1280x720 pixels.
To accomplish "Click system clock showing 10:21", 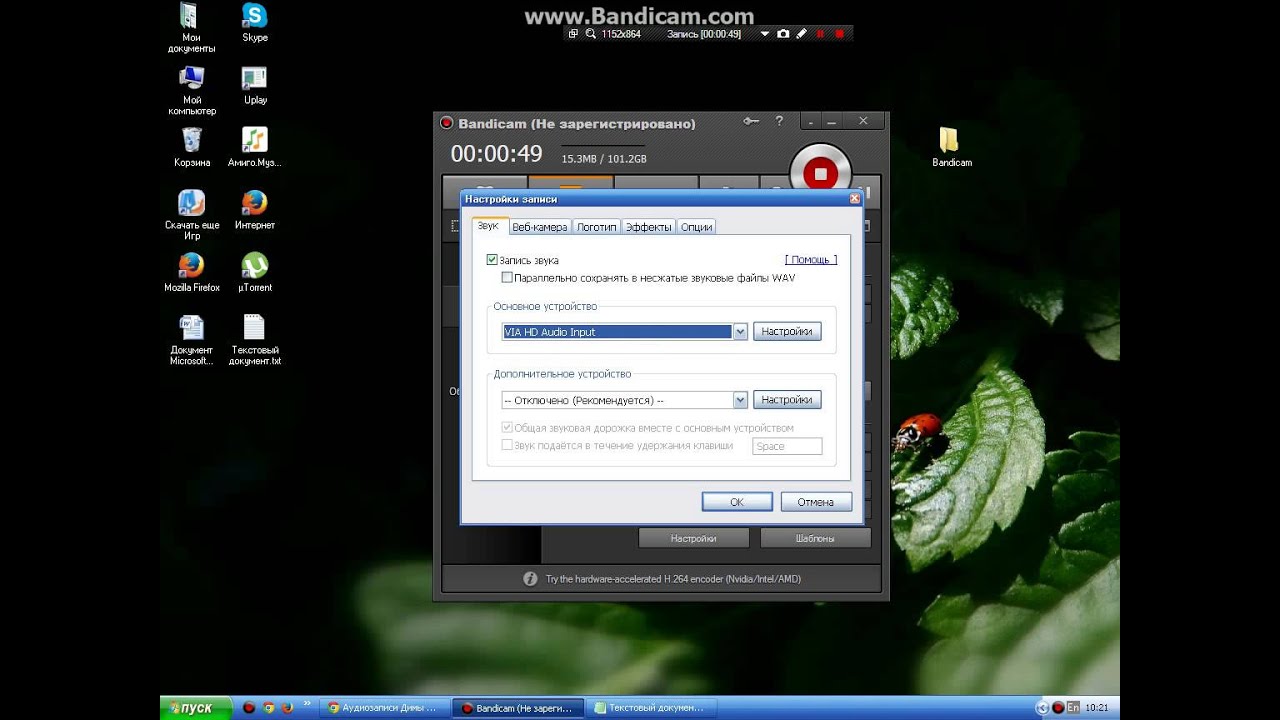I will pos(1096,708).
